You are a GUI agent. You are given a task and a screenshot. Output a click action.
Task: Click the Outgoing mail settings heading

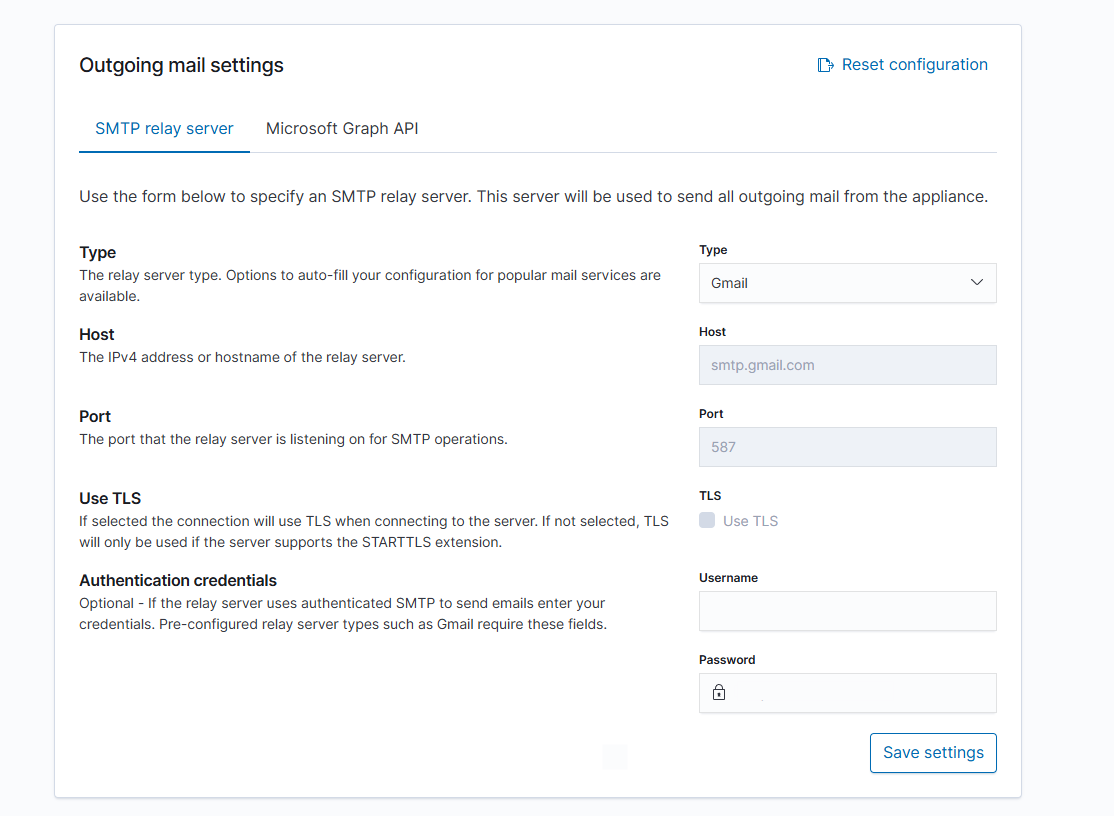tap(181, 65)
